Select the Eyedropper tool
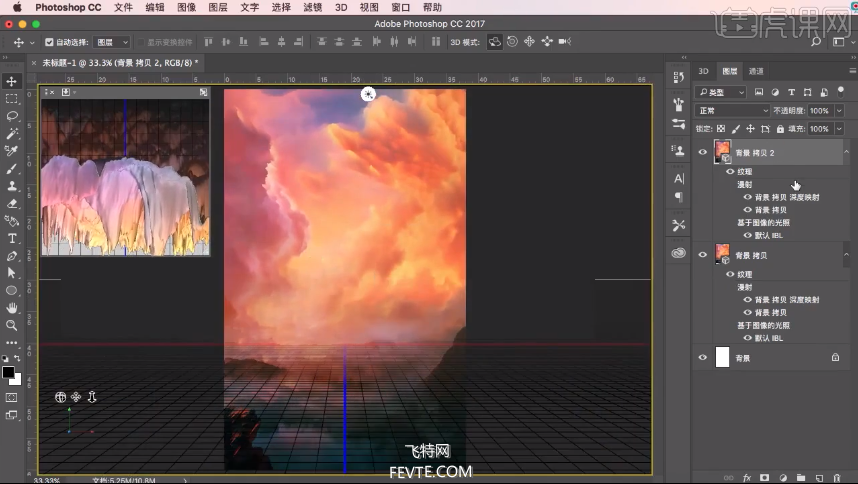 tap(11, 151)
